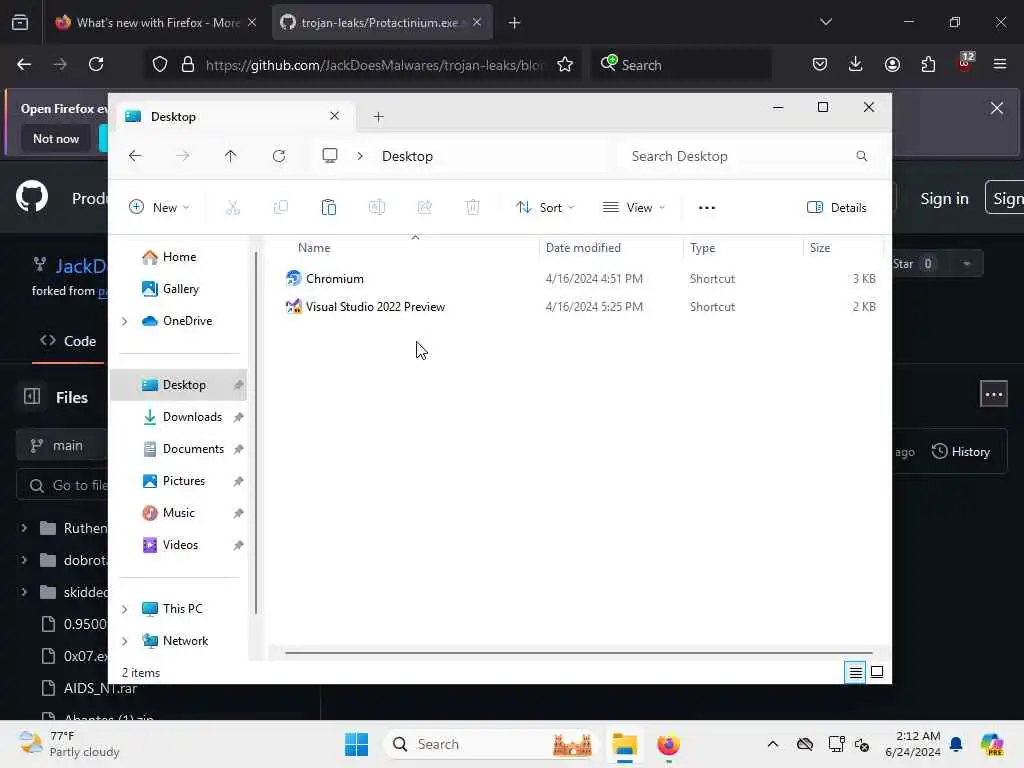Click Not now in Firefox notification bar
Image resolution: width=1024 pixels, height=768 pixels.
pos(56,138)
